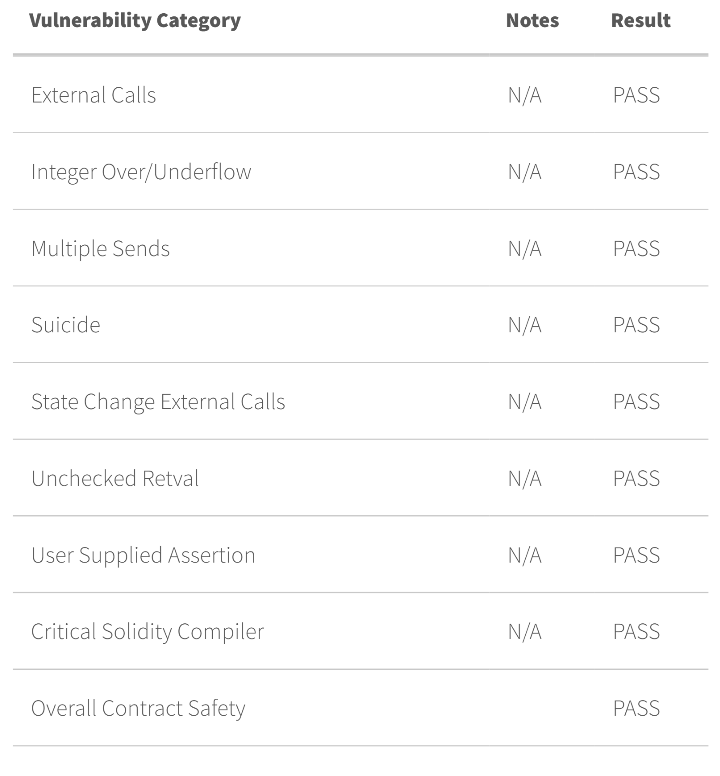720x776 pixels.
Task: Click PASS result for Unchecked Retval
Action: (636, 479)
